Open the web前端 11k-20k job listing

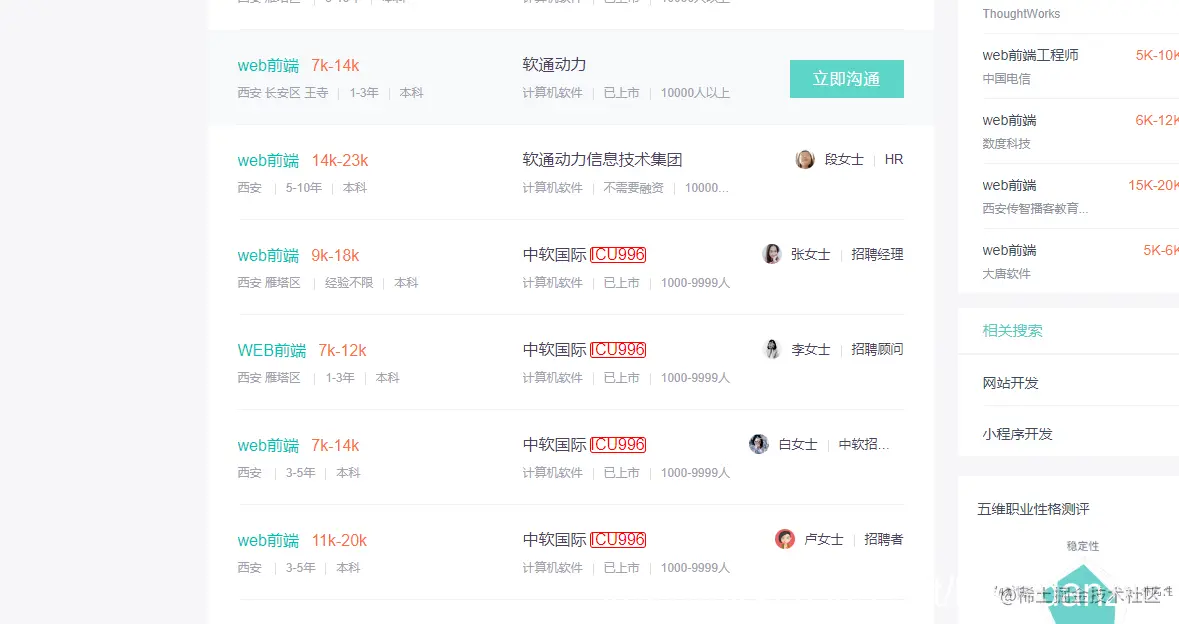[x=268, y=540]
